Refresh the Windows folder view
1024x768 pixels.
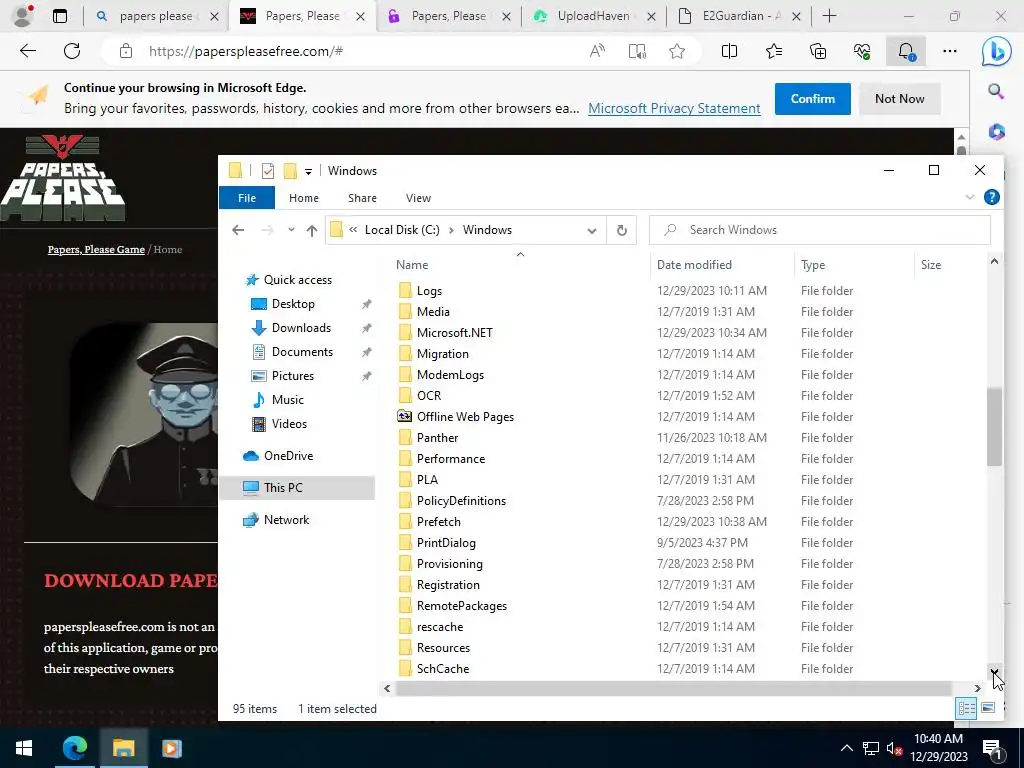622,230
